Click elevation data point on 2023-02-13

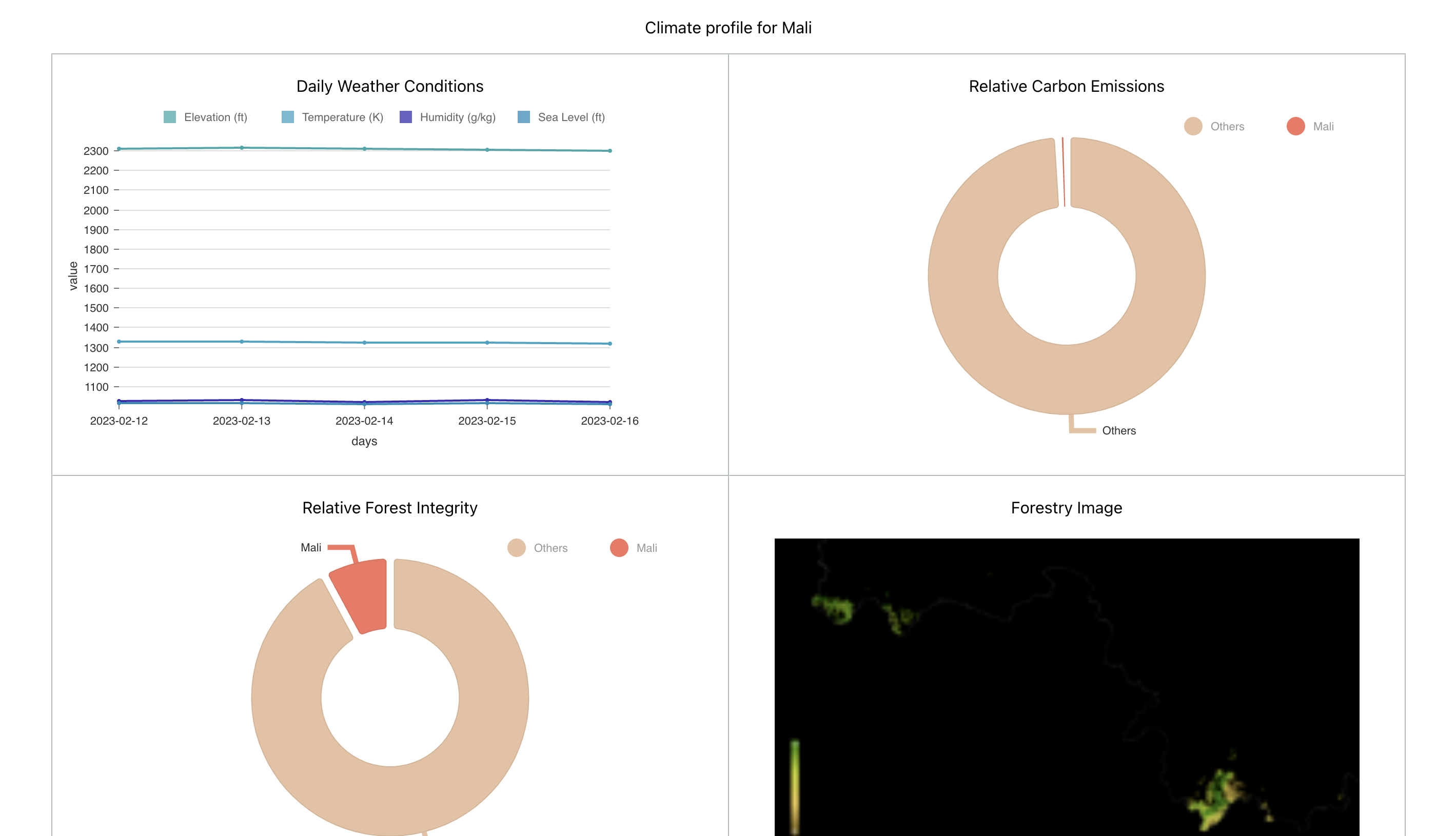point(242,148)
